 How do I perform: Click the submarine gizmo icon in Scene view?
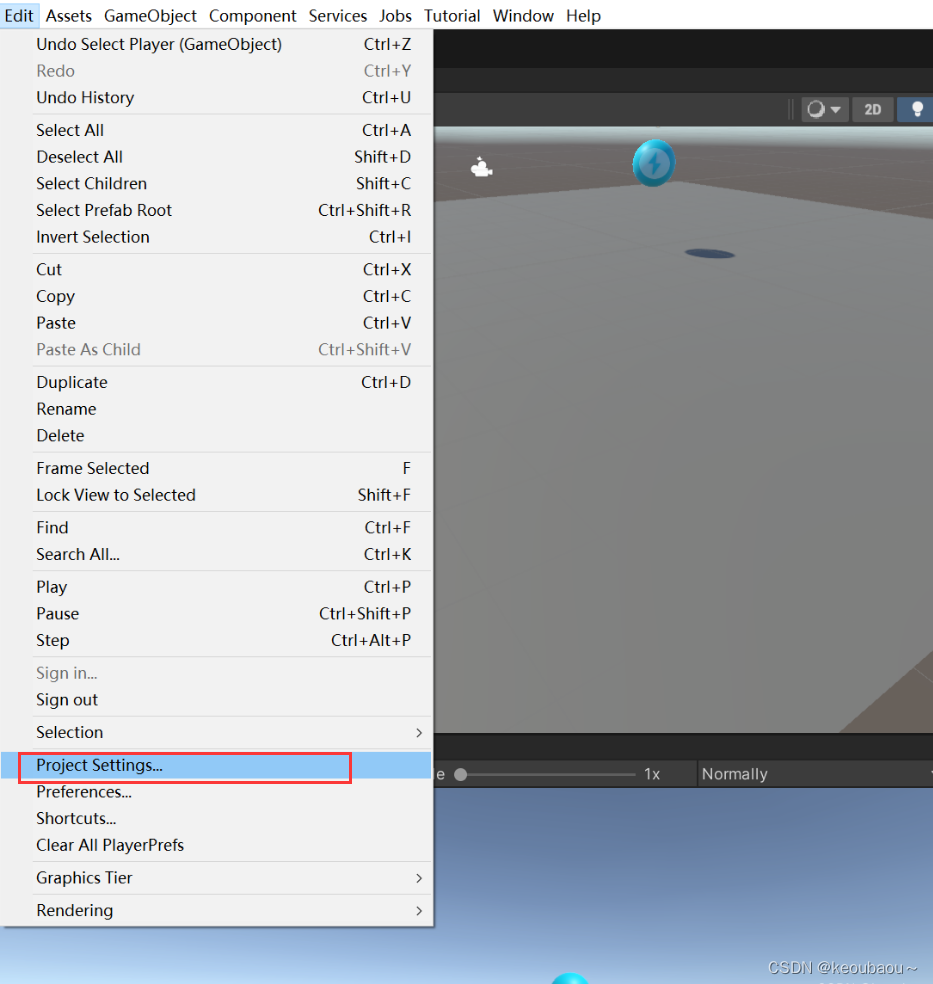[x=481, y=168]
